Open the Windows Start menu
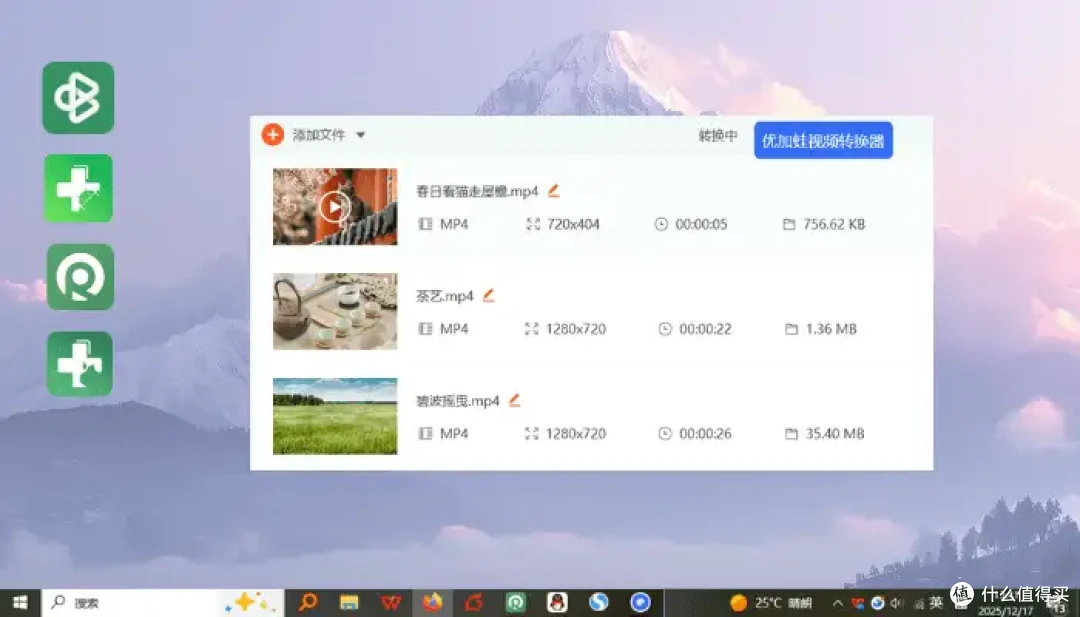This screenshot has height=617, width=1080. (20, 603)
